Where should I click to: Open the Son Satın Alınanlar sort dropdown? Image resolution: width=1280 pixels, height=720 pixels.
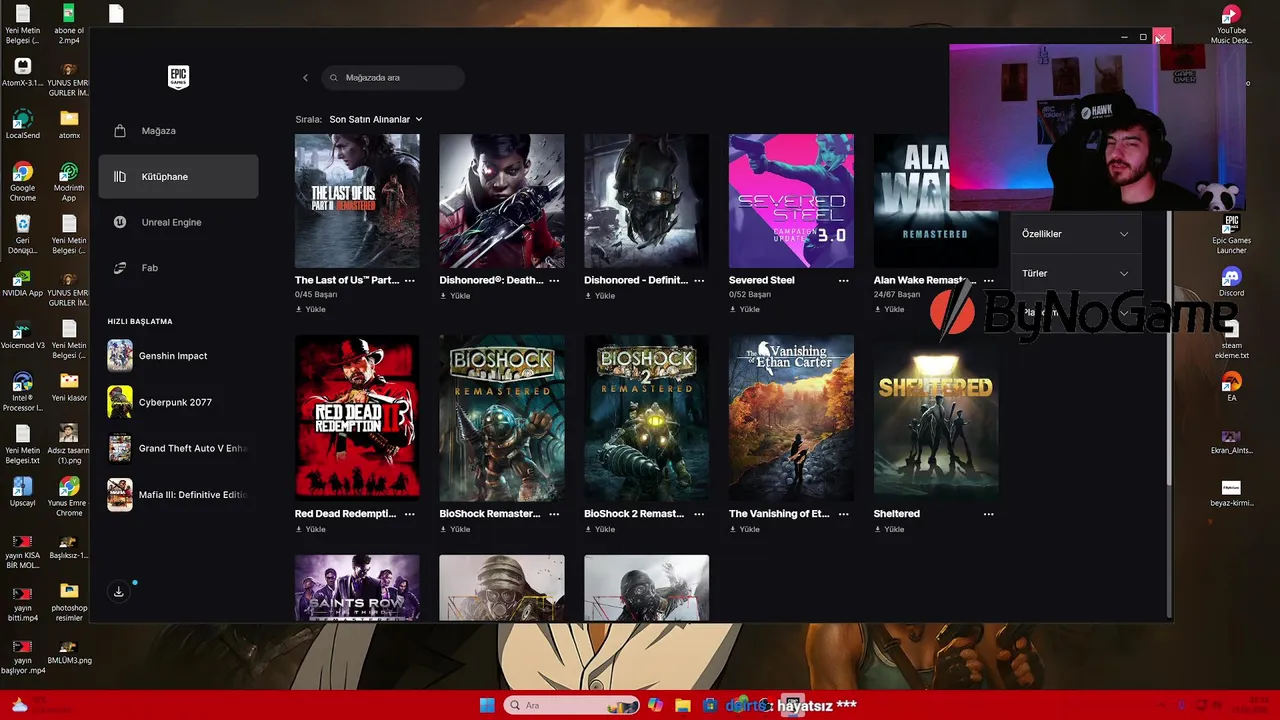pyautogui.click(x=376, y=119)
